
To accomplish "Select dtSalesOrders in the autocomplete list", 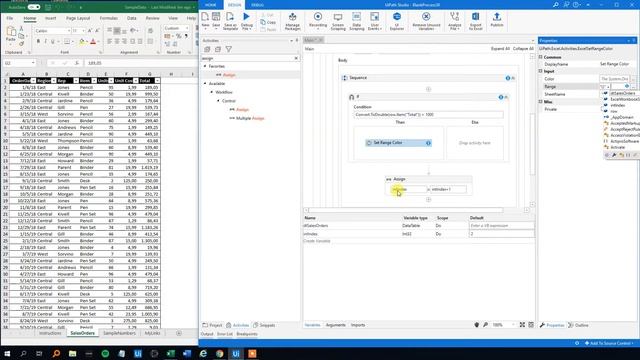I will click(622, 93).
